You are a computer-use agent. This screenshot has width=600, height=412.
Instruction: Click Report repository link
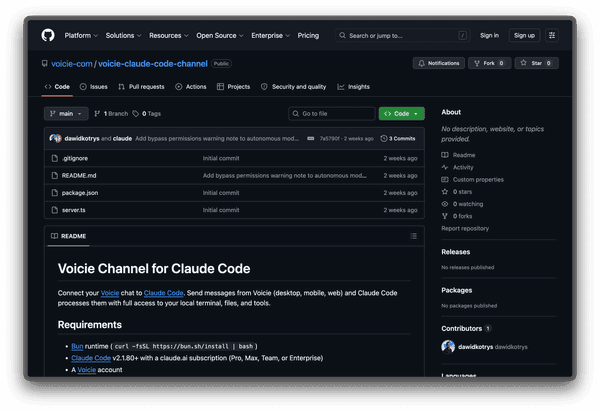(x=465, y=228)
